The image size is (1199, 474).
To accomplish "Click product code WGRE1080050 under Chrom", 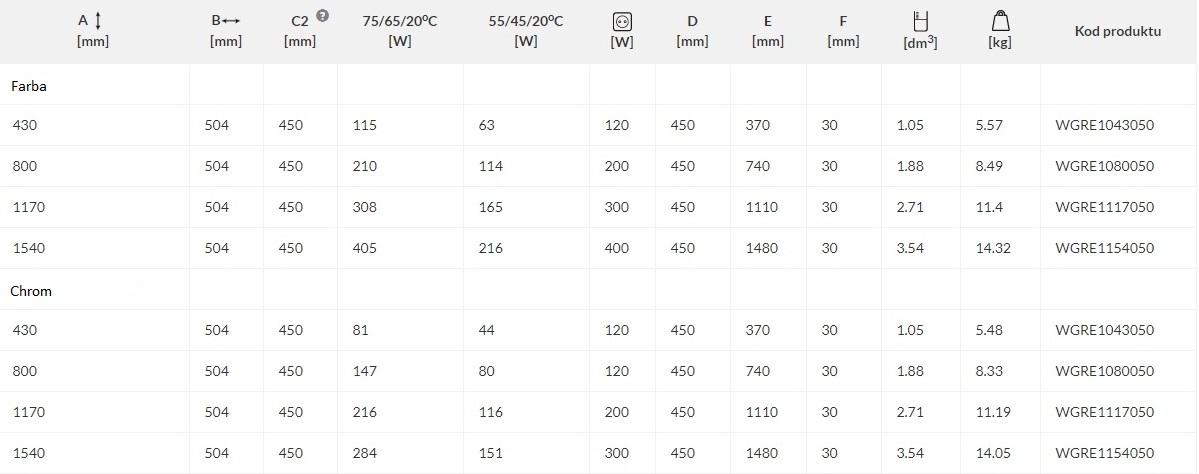I will [1104, 372].
